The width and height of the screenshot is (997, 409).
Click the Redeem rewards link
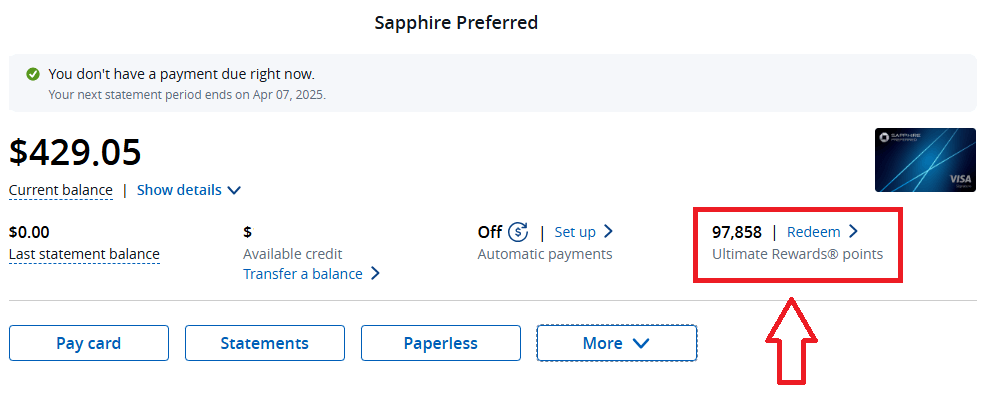point(813,232)
